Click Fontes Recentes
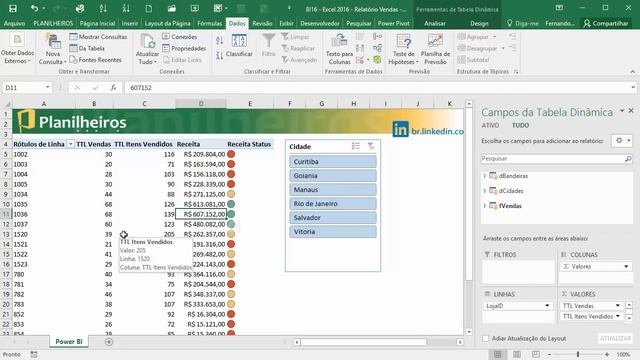Image resolution: width=640 pixels, height=360 pixels. point(96,60)
